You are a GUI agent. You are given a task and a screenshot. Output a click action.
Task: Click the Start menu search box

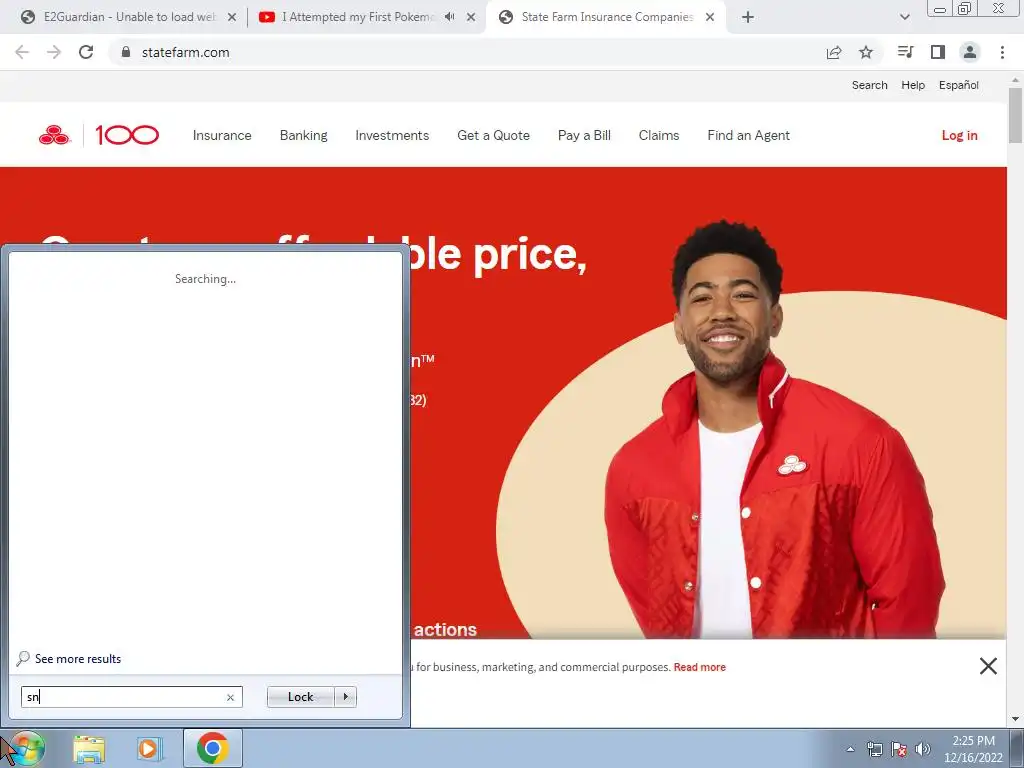[x=131, y=697]
